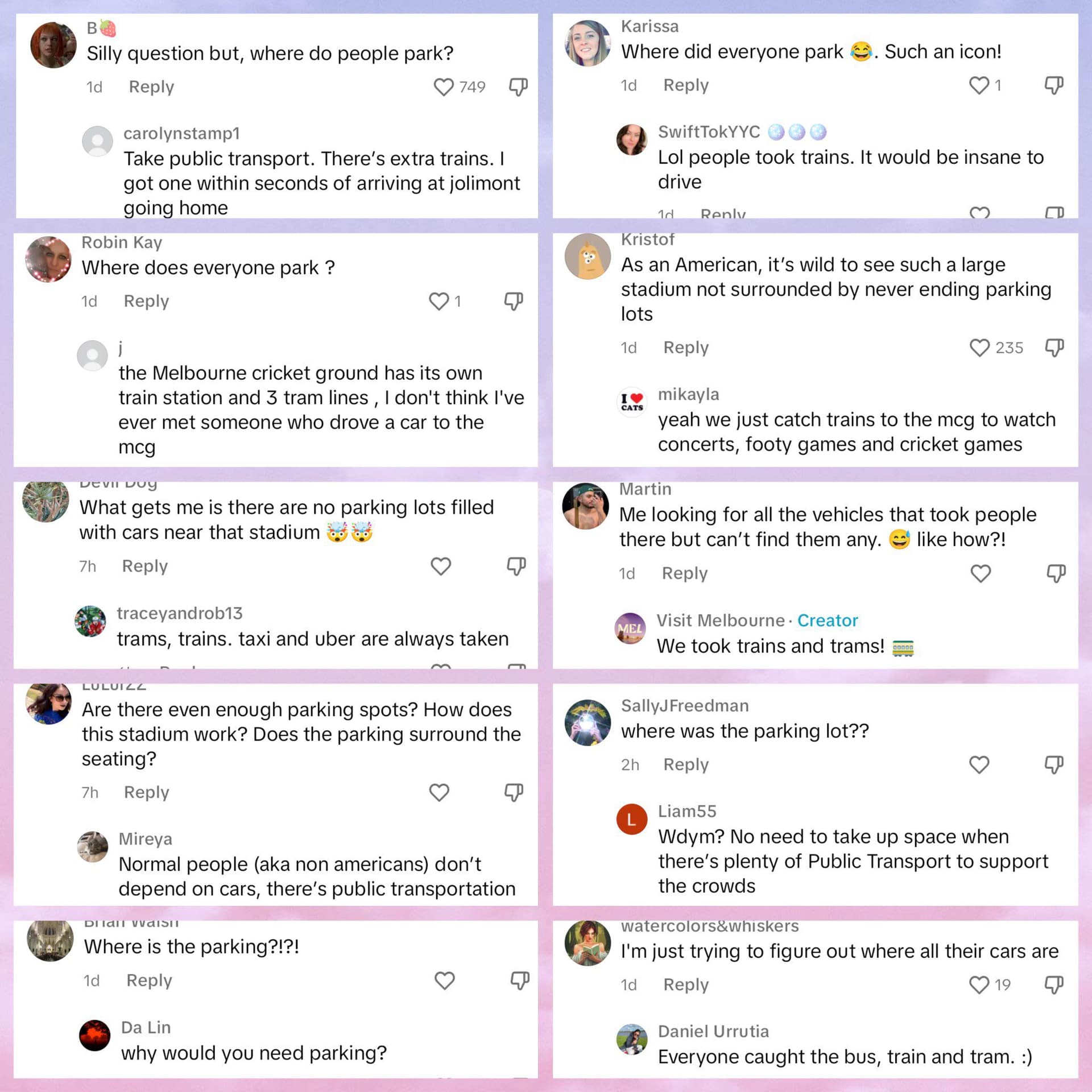Reply to Kristof's American stadium comment
This screenshot has width=1092, height=1092.
(x=686, y=348)
